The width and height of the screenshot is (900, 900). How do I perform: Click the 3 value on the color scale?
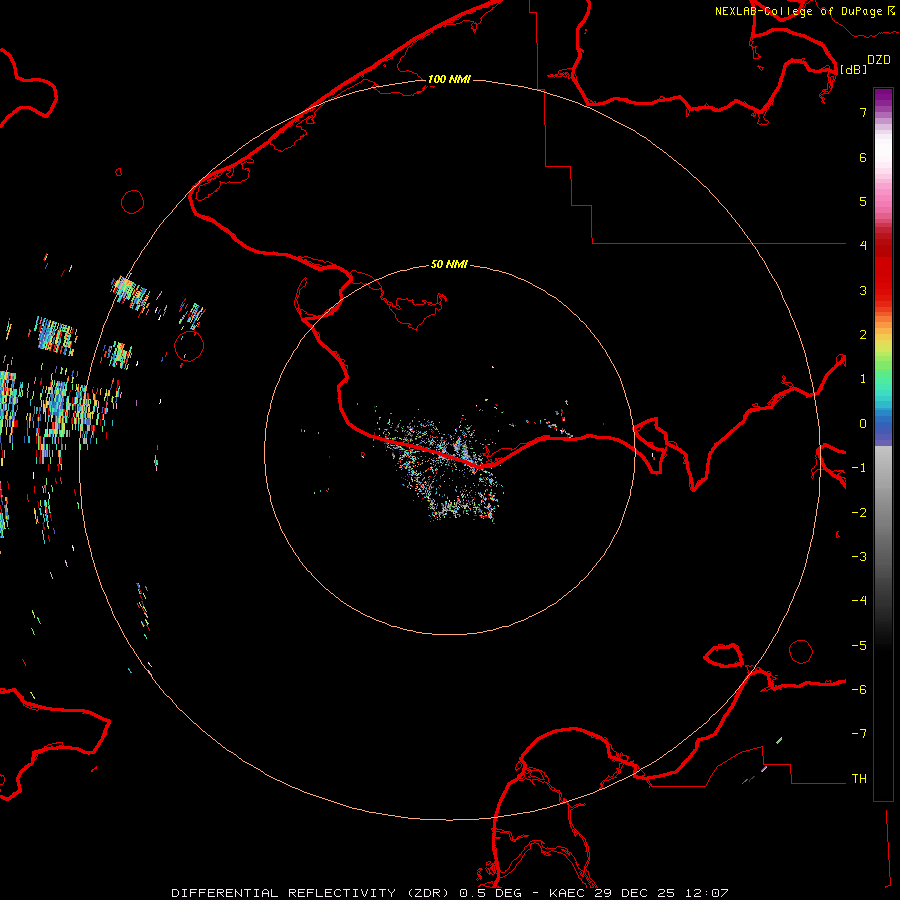click(x=863, y=290)
